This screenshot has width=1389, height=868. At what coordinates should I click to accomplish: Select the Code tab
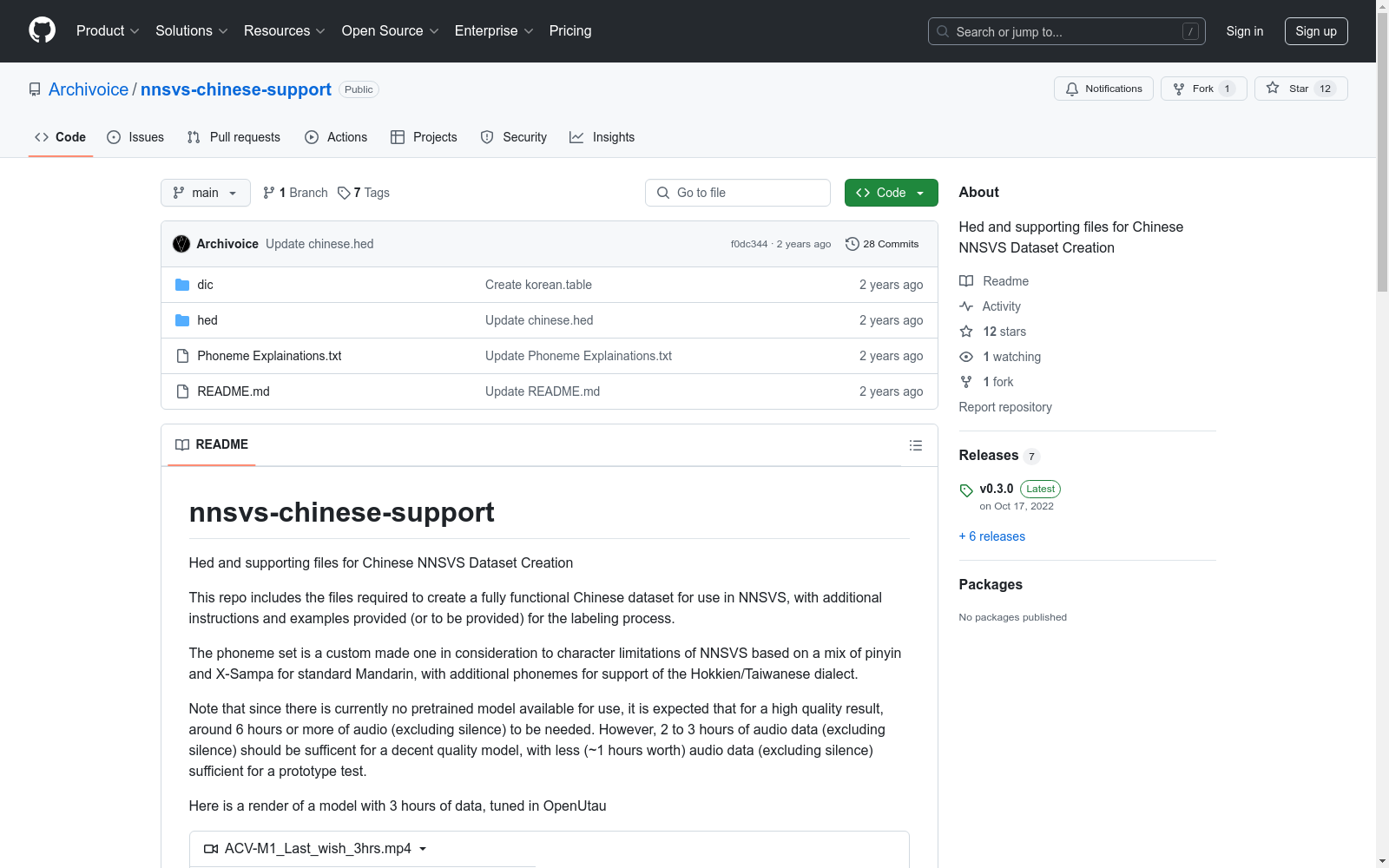(x=60, y=137)
